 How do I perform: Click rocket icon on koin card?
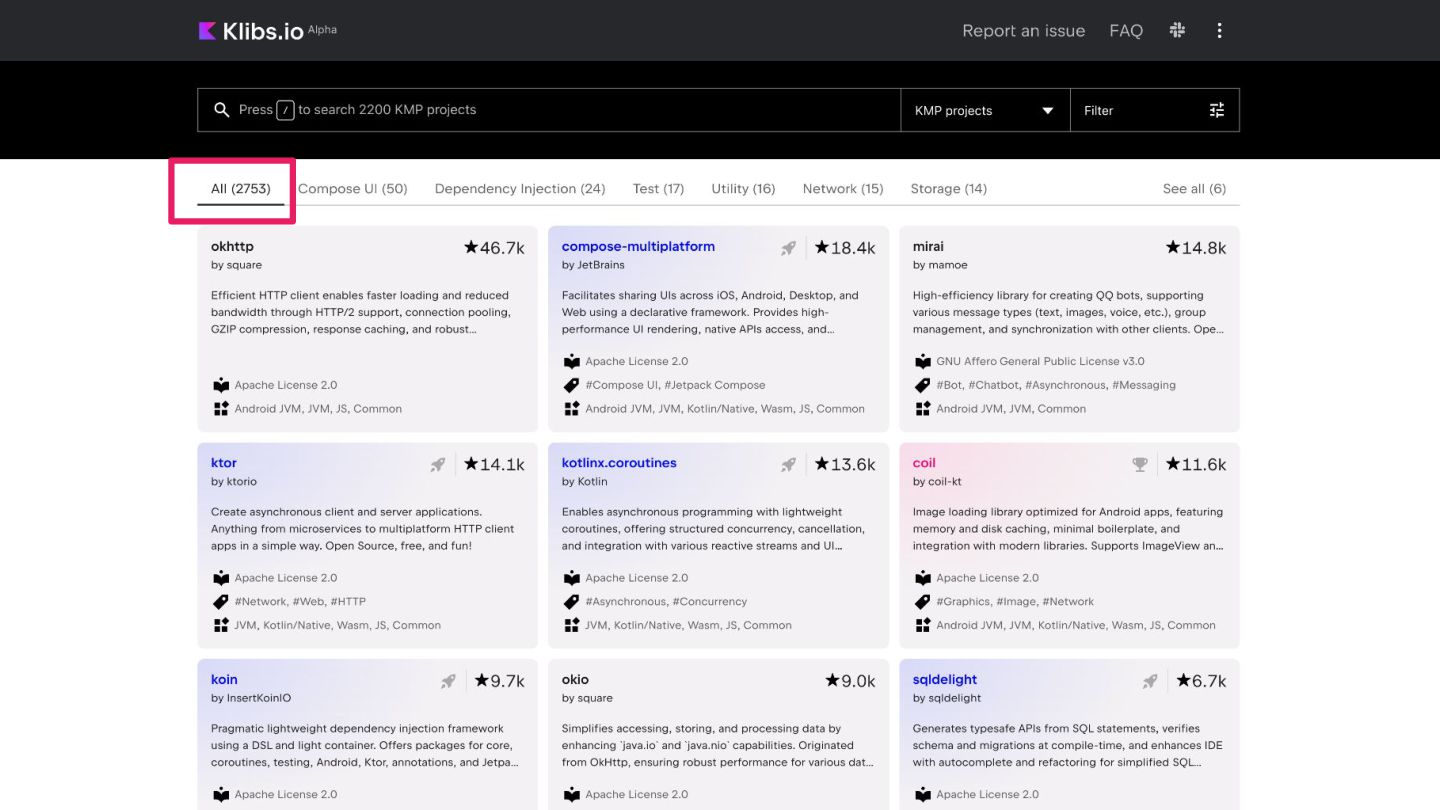[x=447, y=681]
